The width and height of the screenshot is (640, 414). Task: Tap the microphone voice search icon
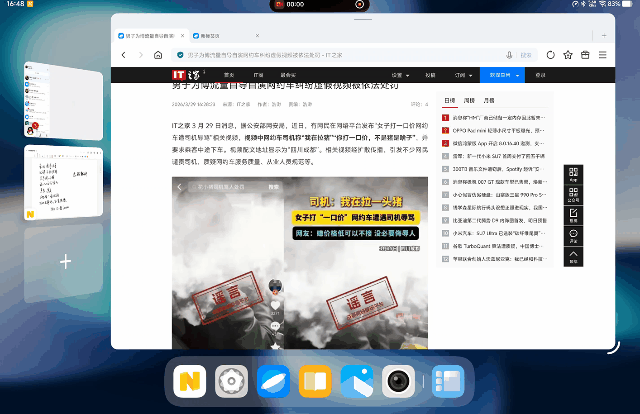pos(510,55)
